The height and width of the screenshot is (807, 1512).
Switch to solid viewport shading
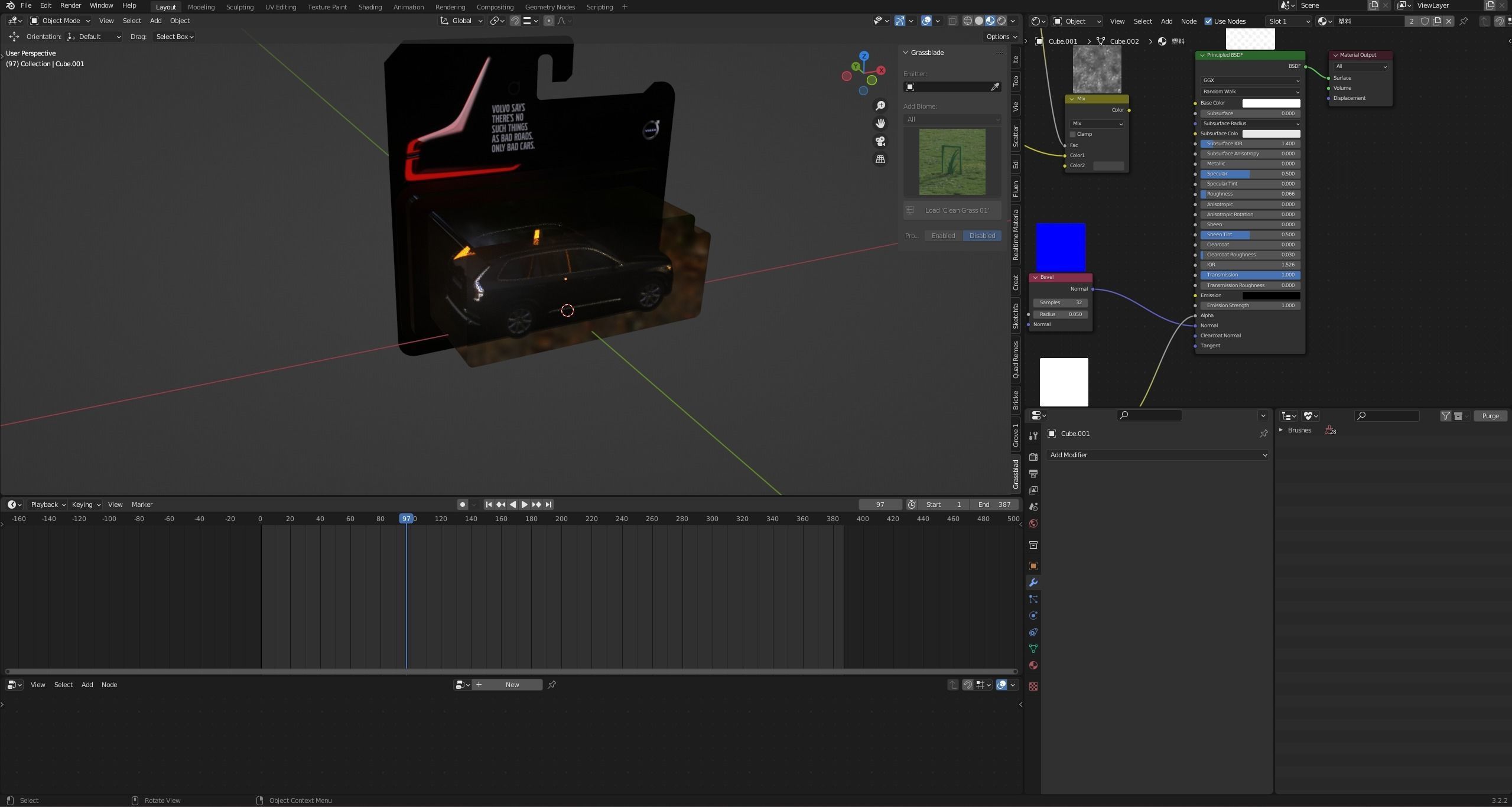tap(979, 21)
